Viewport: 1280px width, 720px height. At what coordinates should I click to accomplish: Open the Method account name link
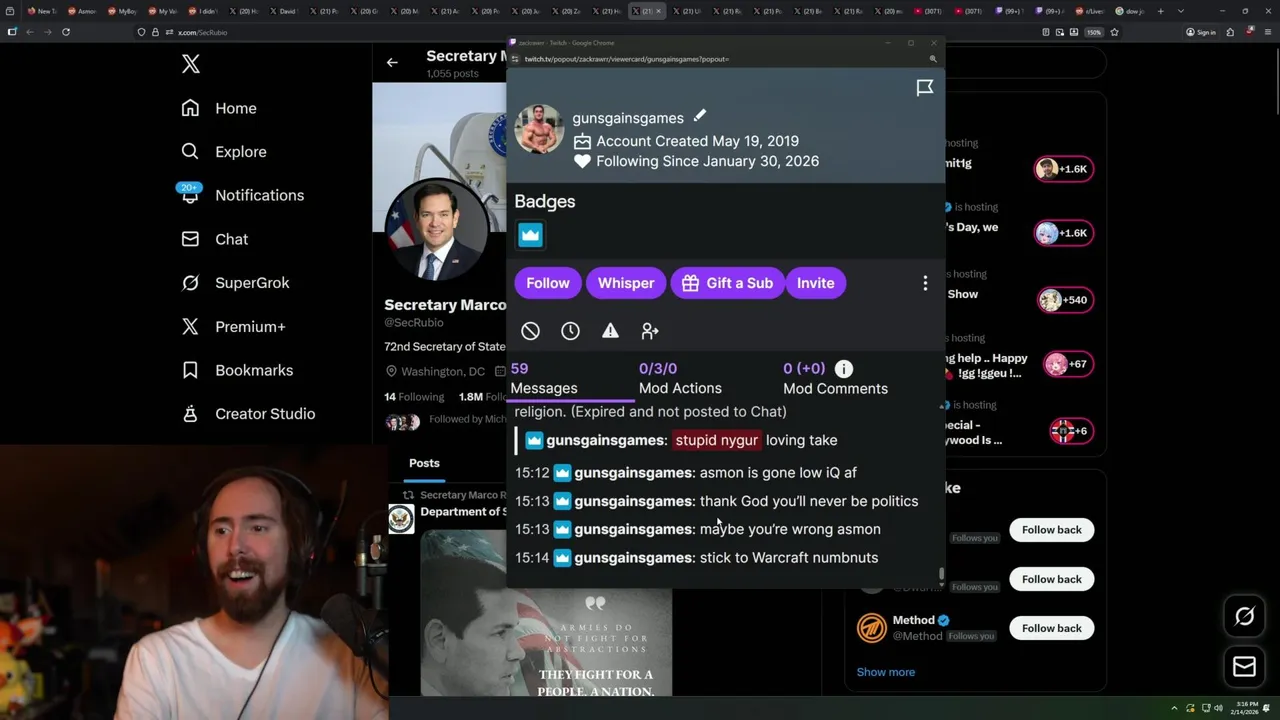point(913,620)
